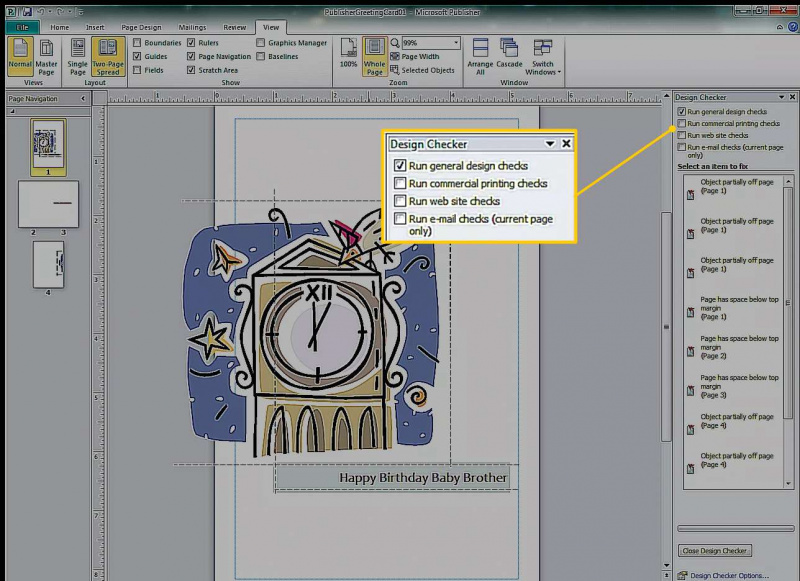800x581 pixels.
Task: Toggle Boundaries checkbox
Action: click(137, 43)
